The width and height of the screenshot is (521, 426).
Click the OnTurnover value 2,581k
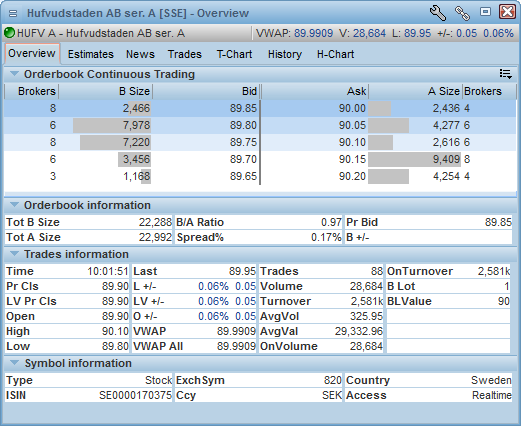[494, 271]
